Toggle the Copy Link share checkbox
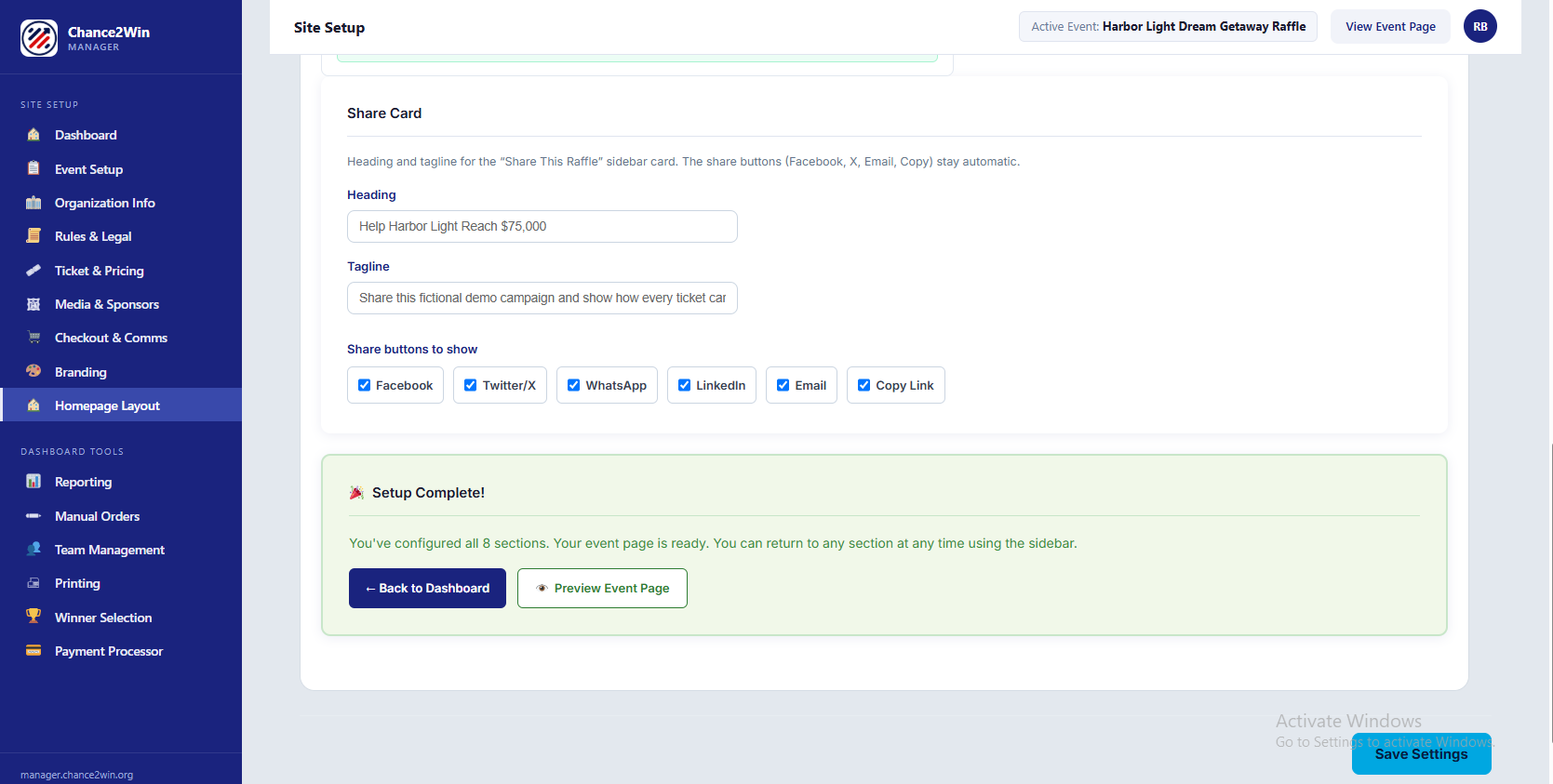This screenshot has width=1553, height=784. (x=864, y=385)
